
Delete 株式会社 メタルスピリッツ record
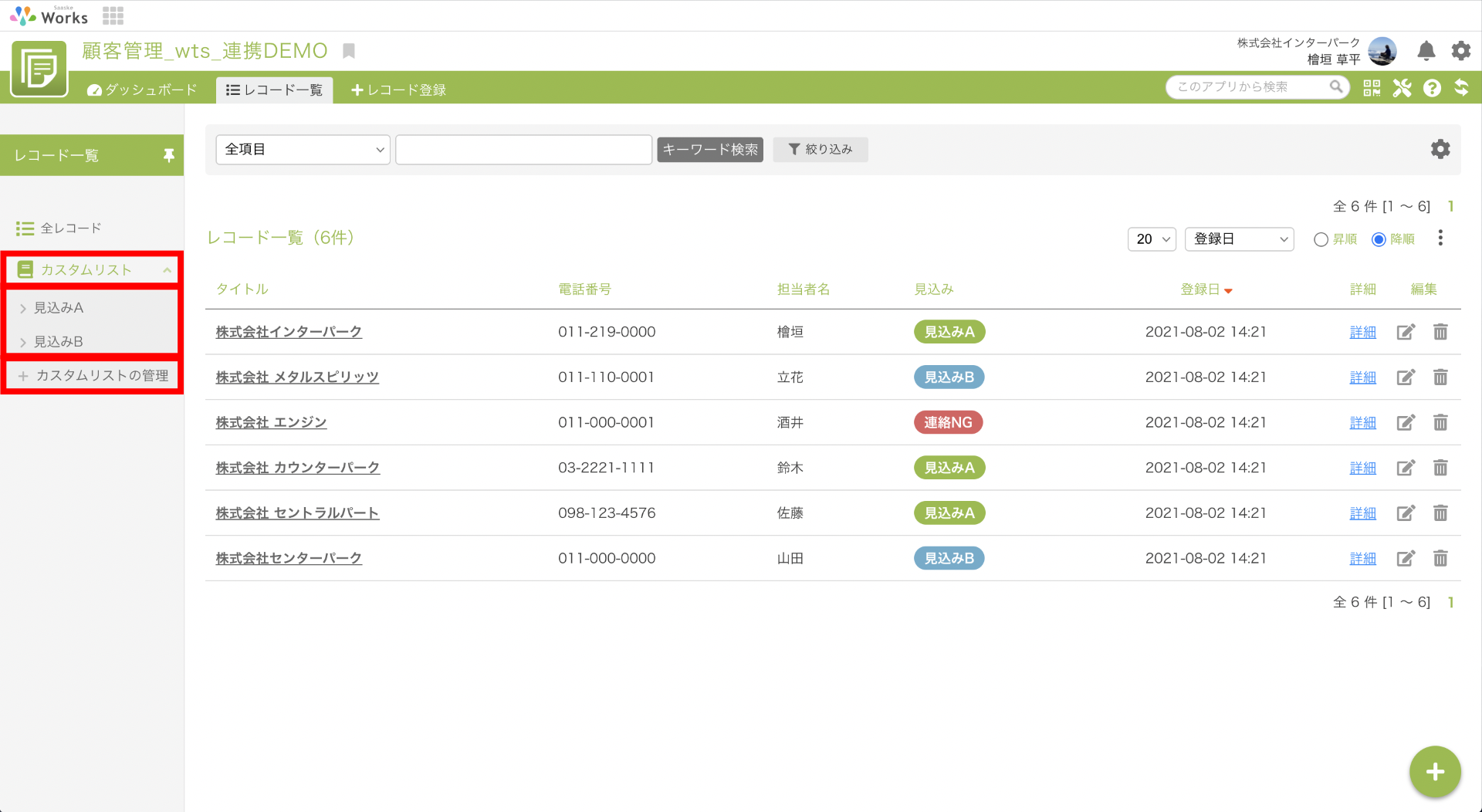[1440, 377]
